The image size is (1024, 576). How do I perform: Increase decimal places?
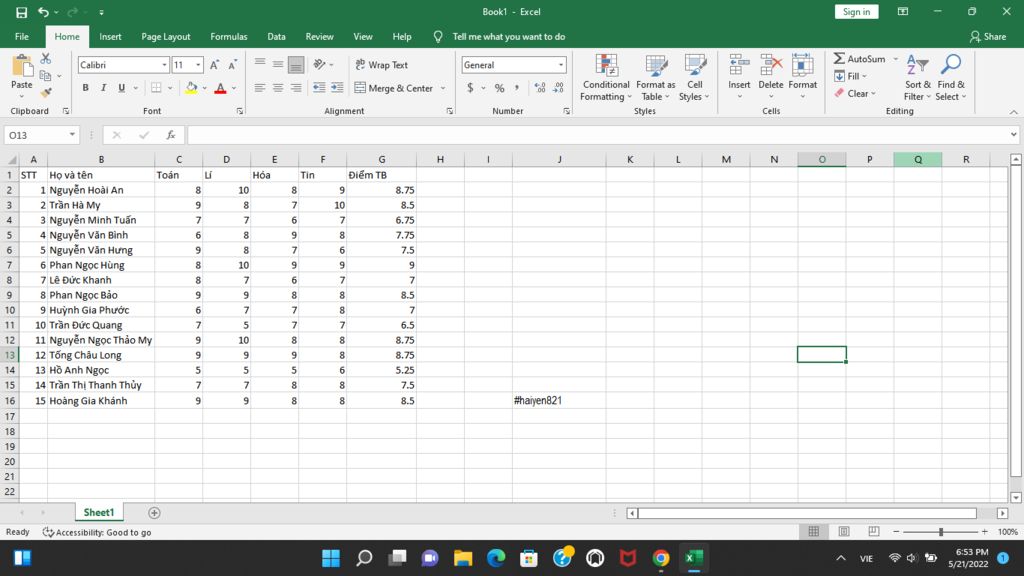(x=539, y=88)
